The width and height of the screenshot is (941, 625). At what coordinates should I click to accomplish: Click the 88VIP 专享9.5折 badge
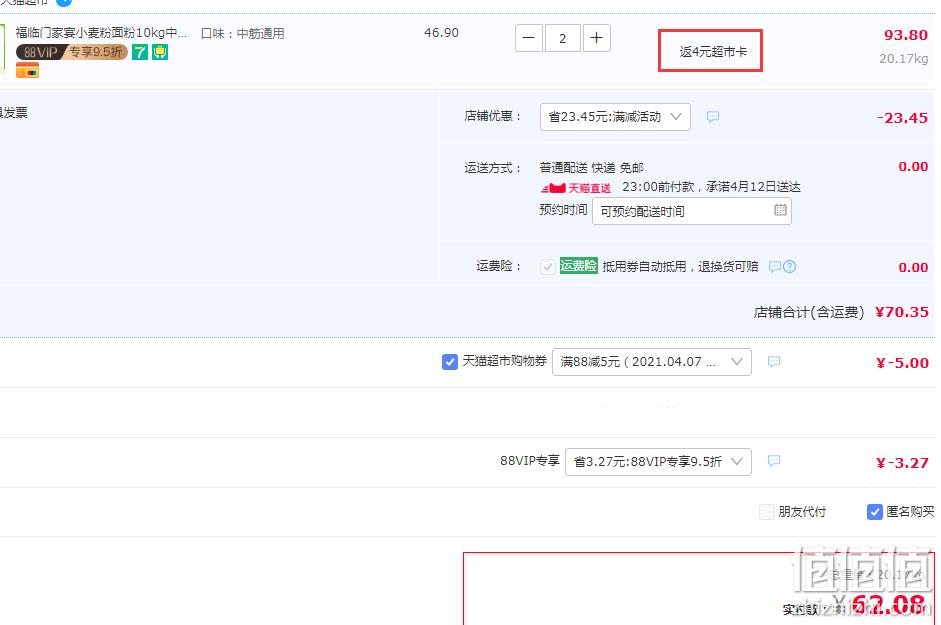point(71,52)
